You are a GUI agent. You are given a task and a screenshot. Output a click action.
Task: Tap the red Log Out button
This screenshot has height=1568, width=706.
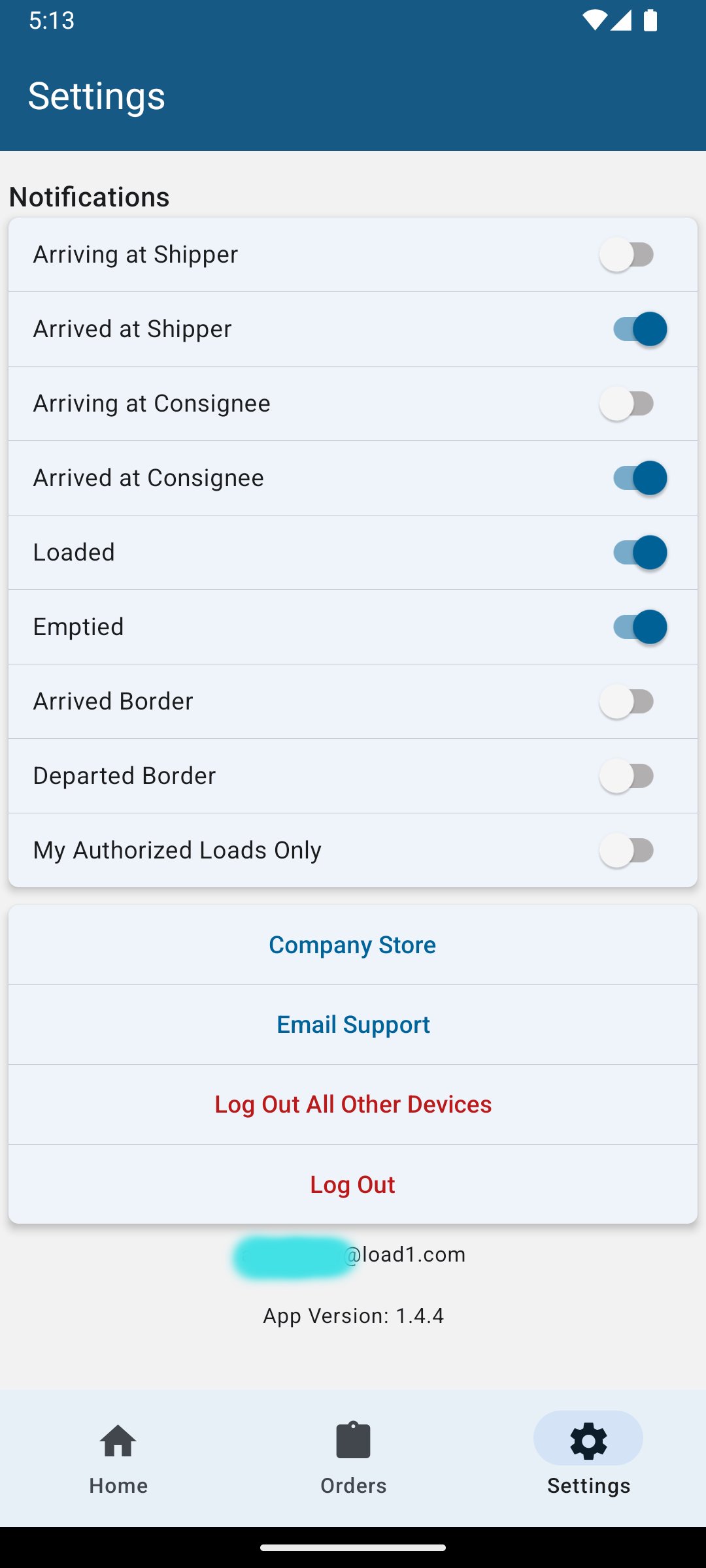click(x=353, y=1184)
